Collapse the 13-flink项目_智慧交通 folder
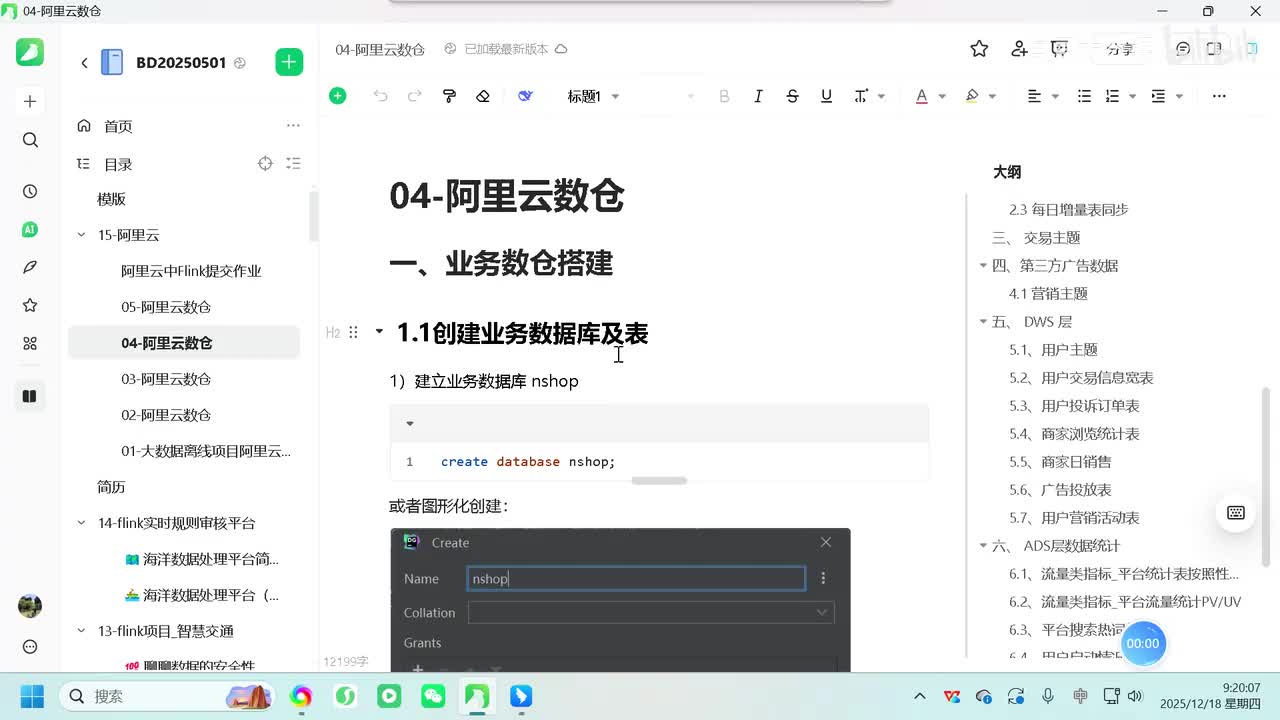 [x=82, y=631]
